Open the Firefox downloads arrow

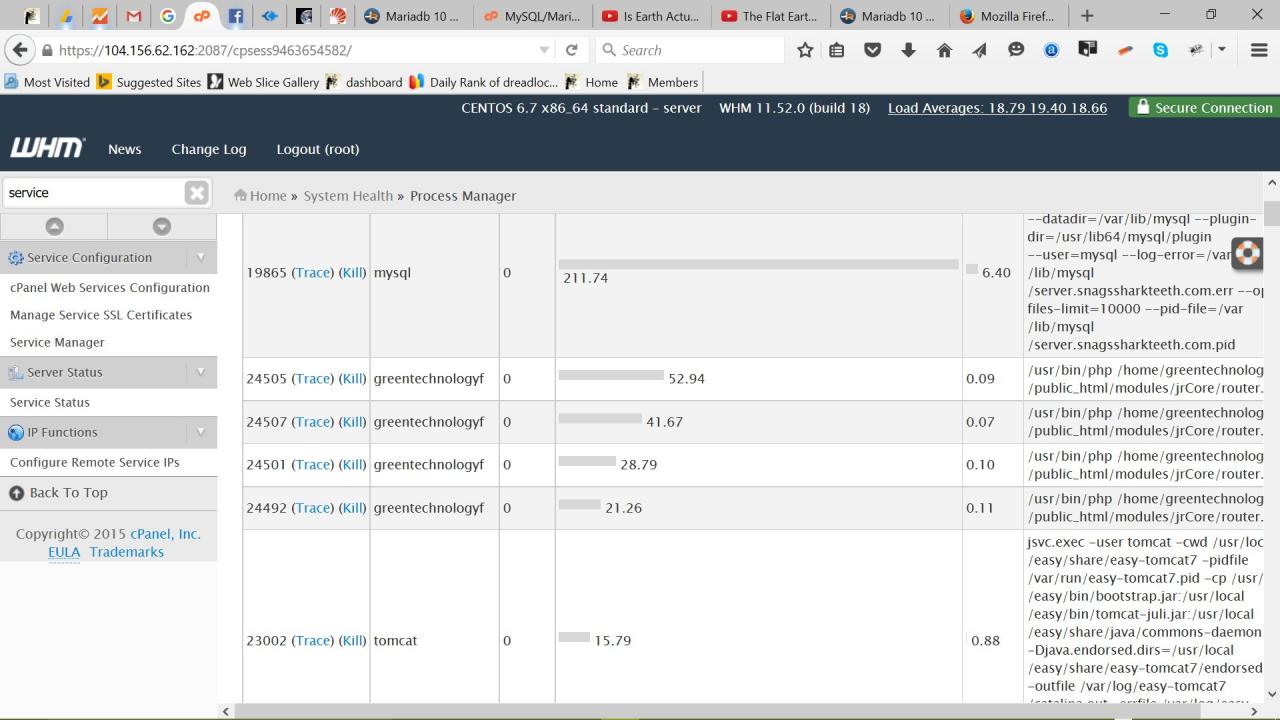point(908,50)
